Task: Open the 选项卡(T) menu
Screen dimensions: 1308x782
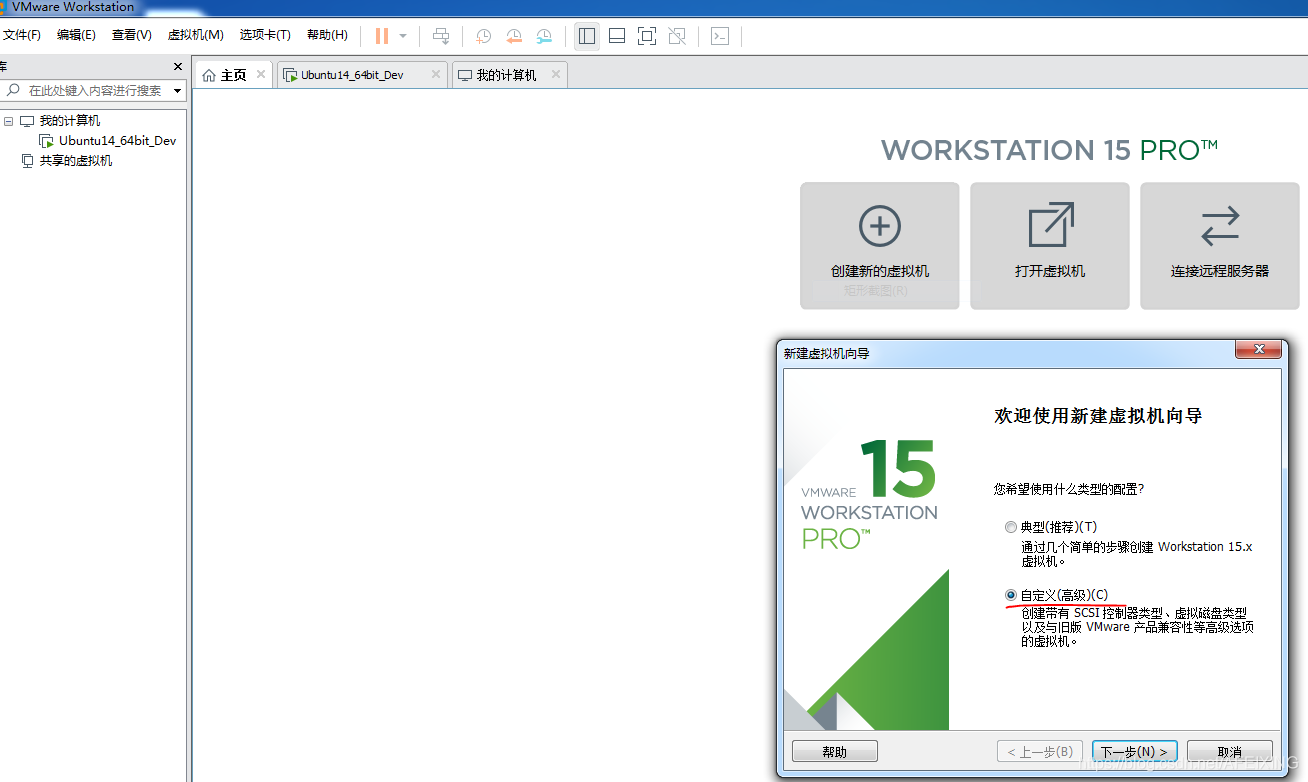Action: (265, 35)
